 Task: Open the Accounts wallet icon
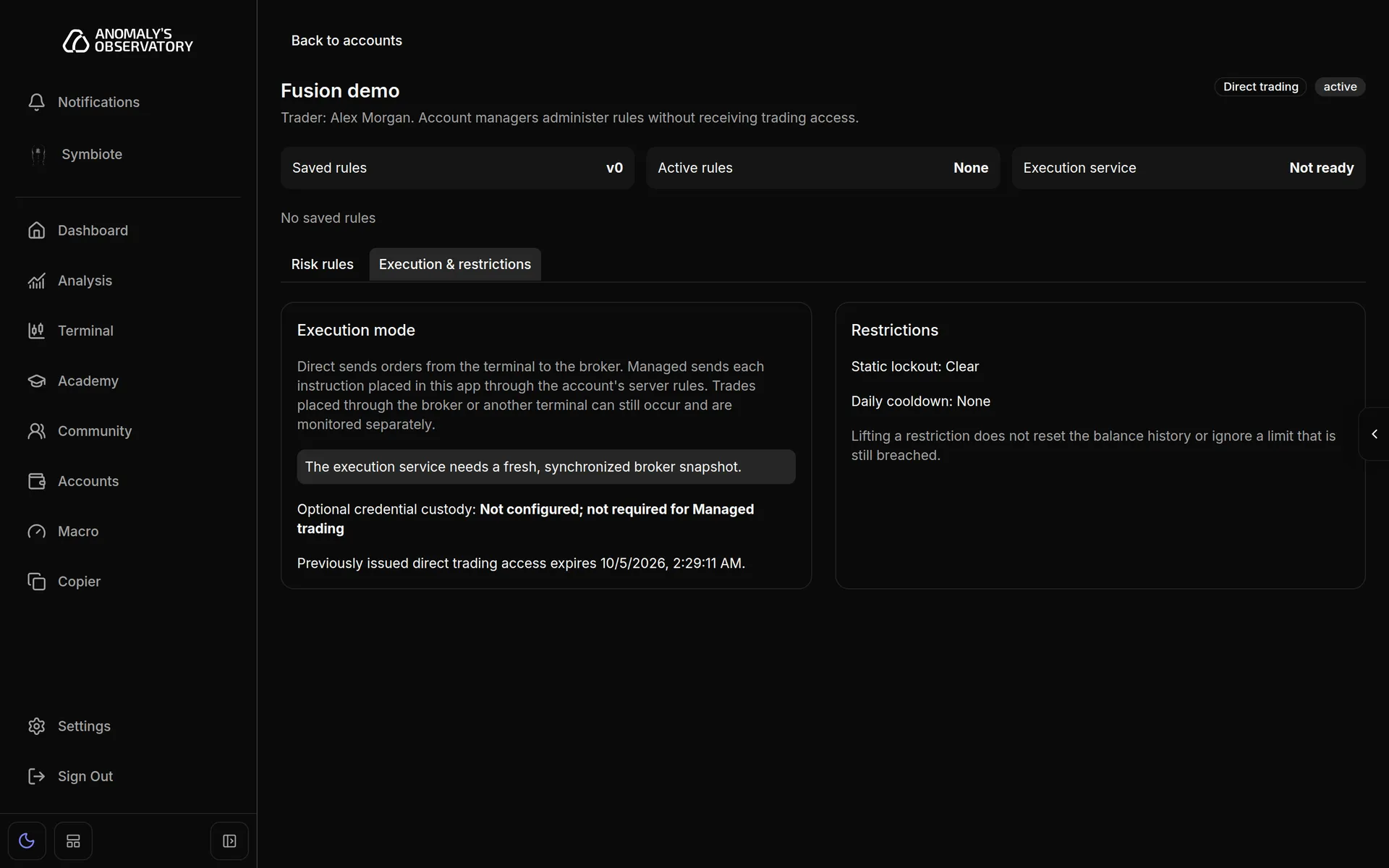coord(36,481)
